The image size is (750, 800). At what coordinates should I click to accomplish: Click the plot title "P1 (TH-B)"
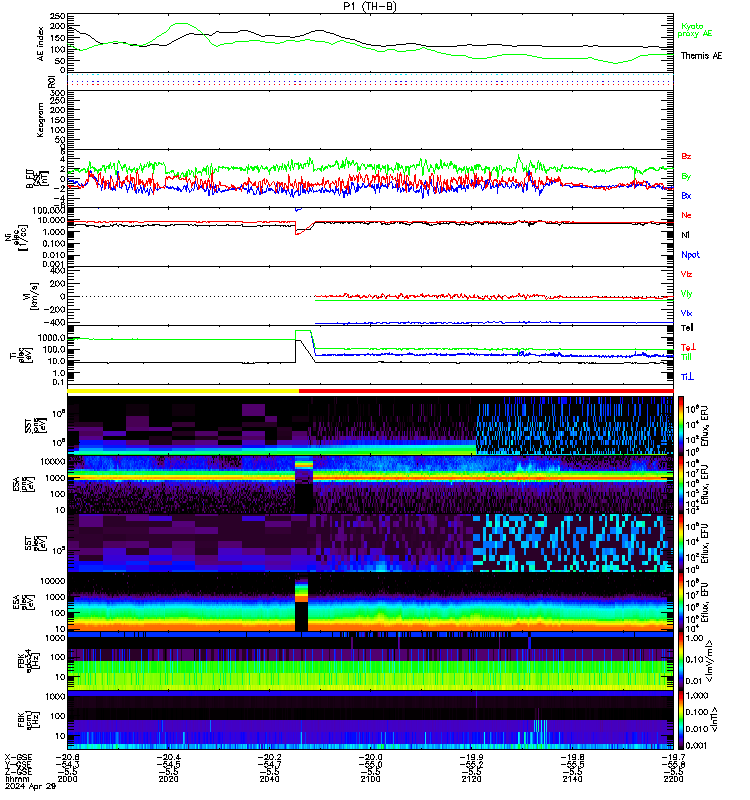[370, 6]
